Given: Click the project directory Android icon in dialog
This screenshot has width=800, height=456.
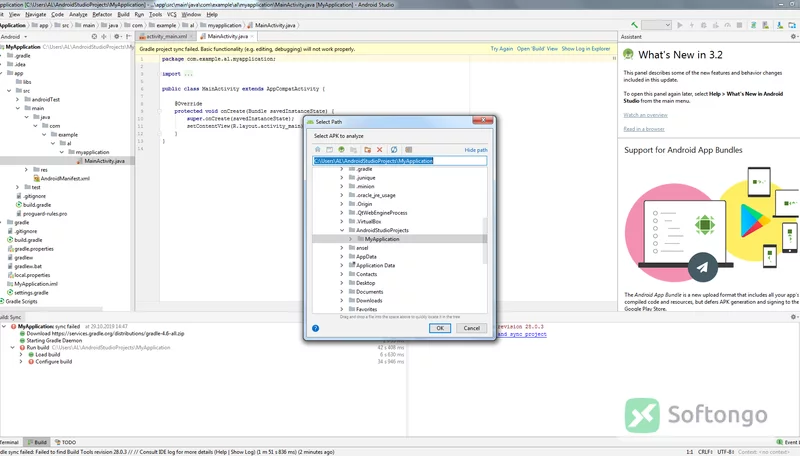Looking at the screenshot, I should [341, 149].
